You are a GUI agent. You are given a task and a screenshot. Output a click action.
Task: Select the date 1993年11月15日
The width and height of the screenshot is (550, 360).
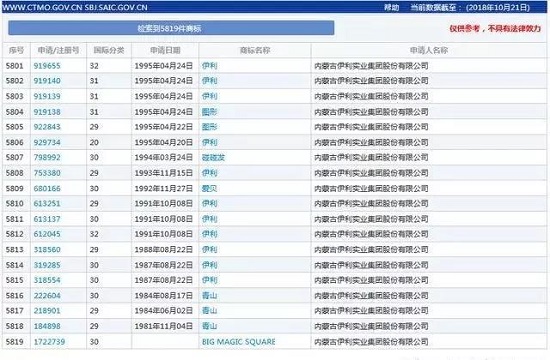[164, 173]
